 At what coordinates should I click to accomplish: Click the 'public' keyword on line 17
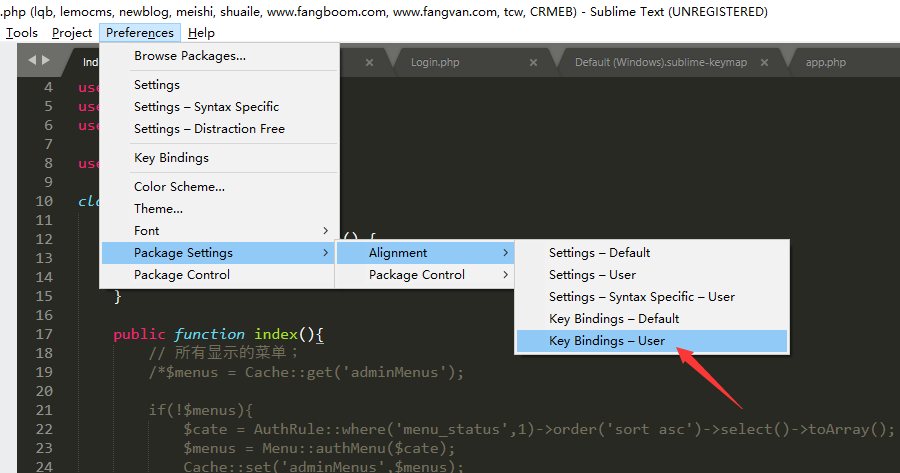[139, 334]
